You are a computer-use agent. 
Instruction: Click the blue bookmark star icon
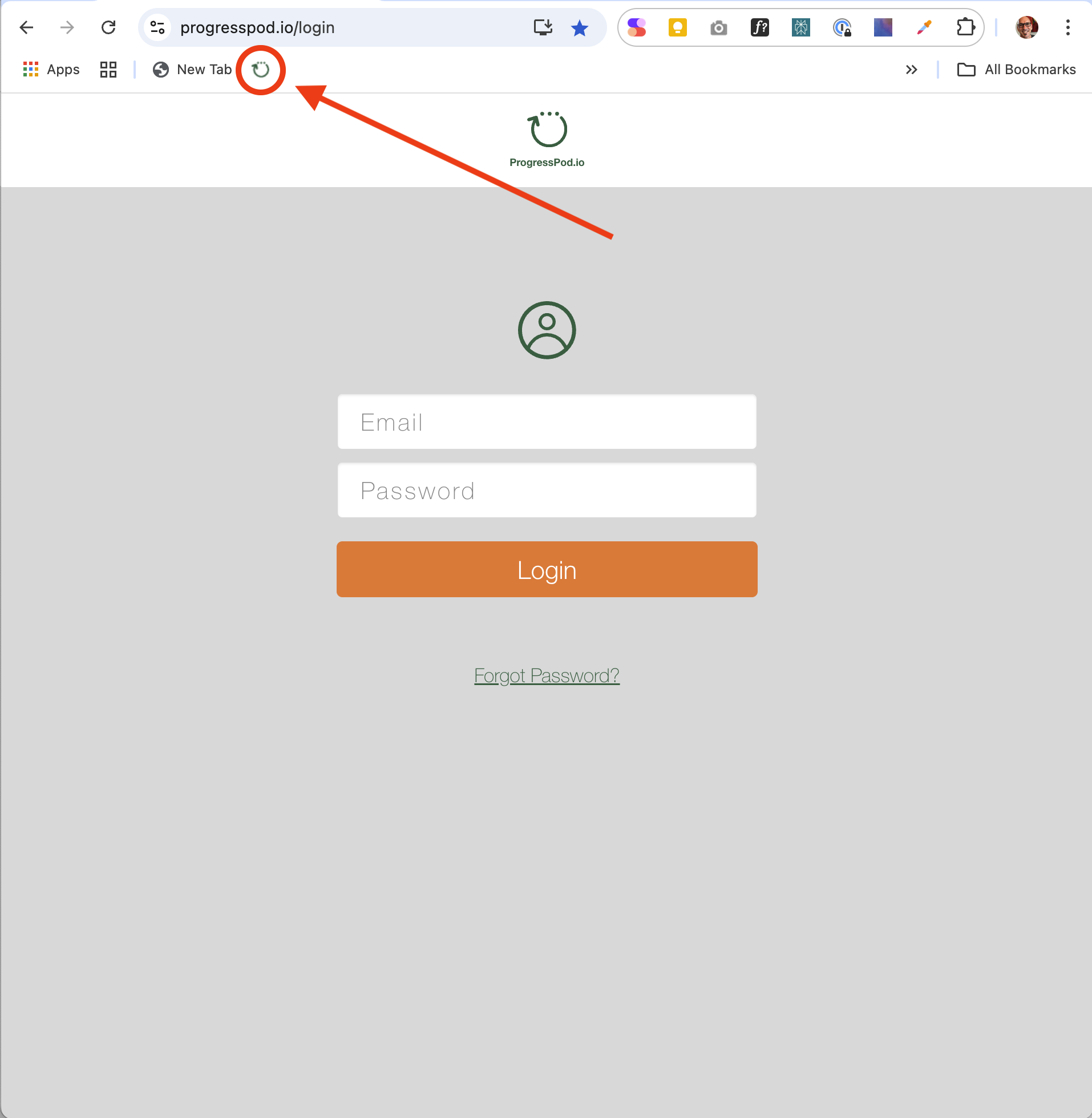coord(579,27)
